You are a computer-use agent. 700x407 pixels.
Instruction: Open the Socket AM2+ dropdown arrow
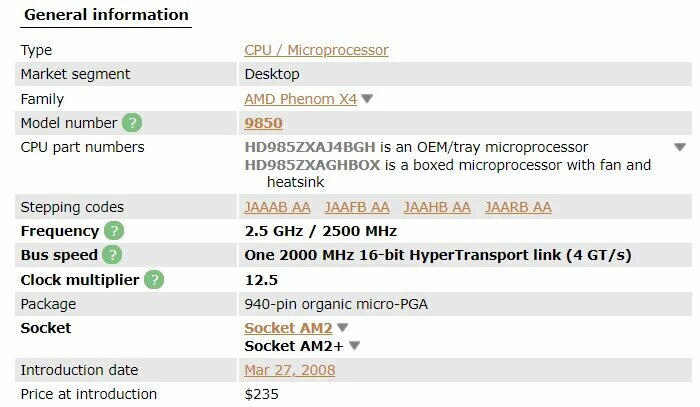[x=354, y=345]
